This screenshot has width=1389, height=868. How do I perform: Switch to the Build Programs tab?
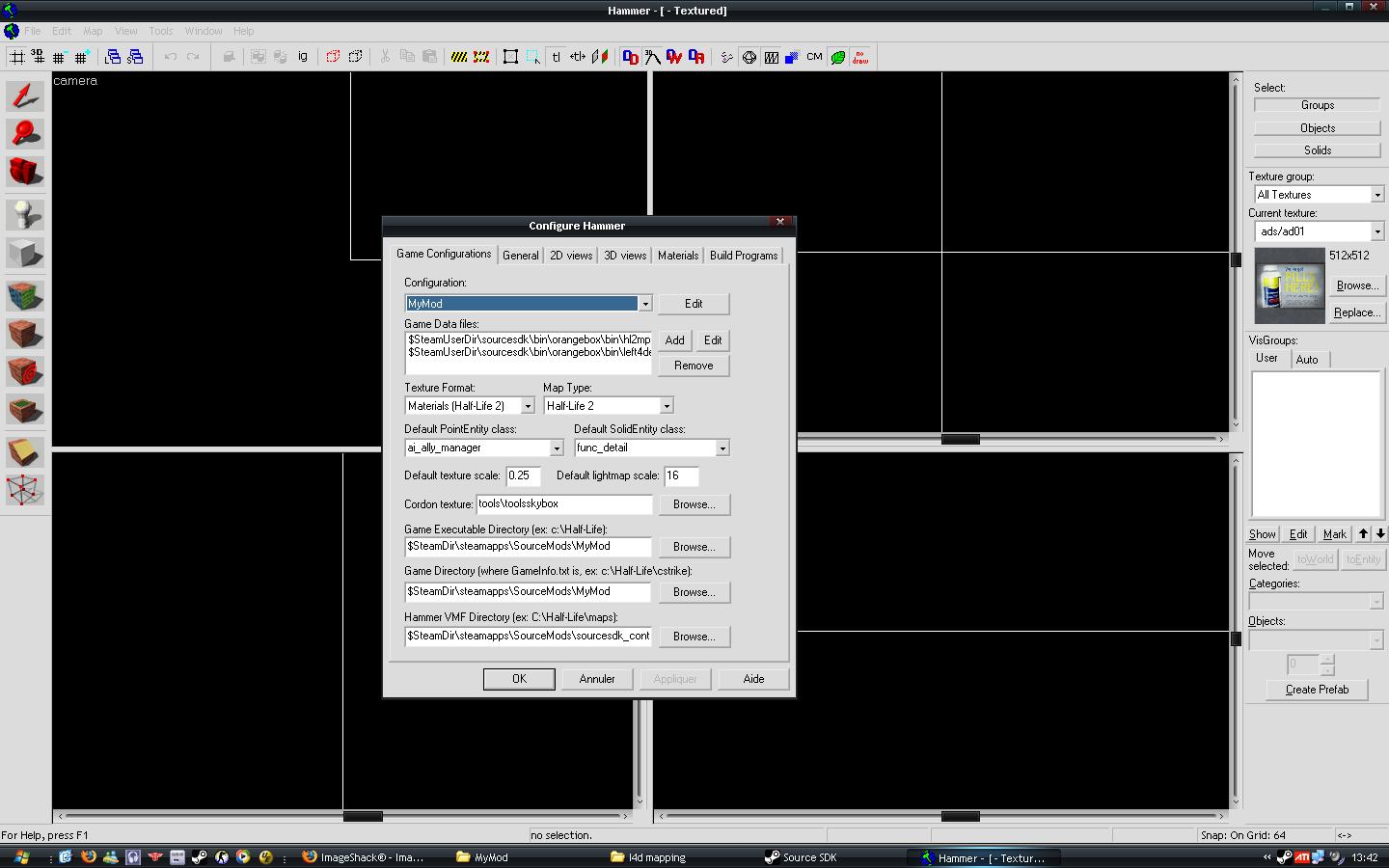coord(744,256)
